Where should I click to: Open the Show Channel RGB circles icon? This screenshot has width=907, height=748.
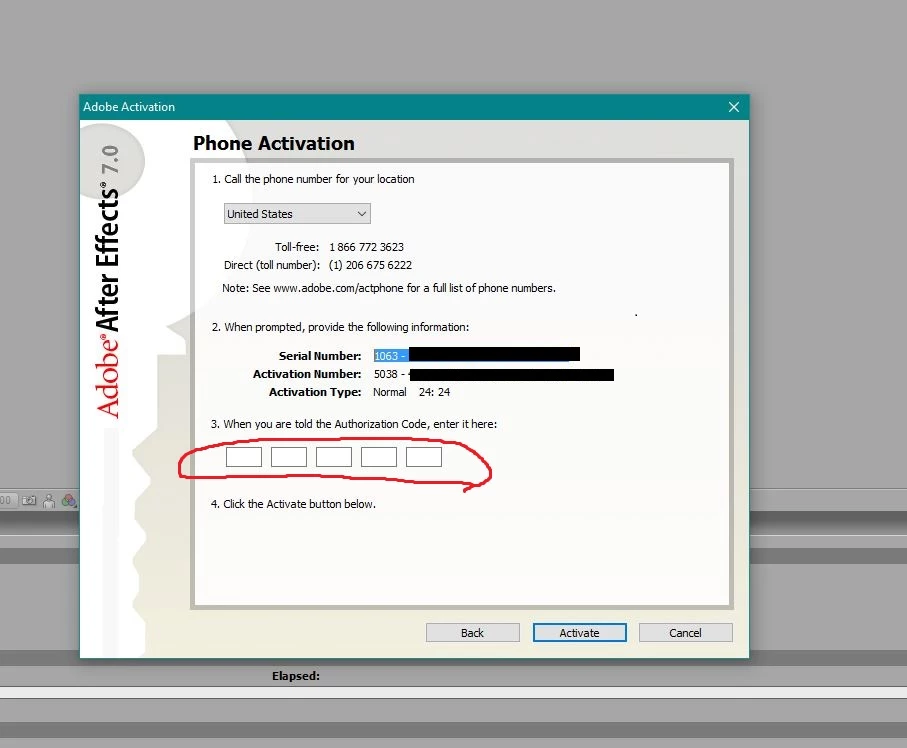(69, 500)
